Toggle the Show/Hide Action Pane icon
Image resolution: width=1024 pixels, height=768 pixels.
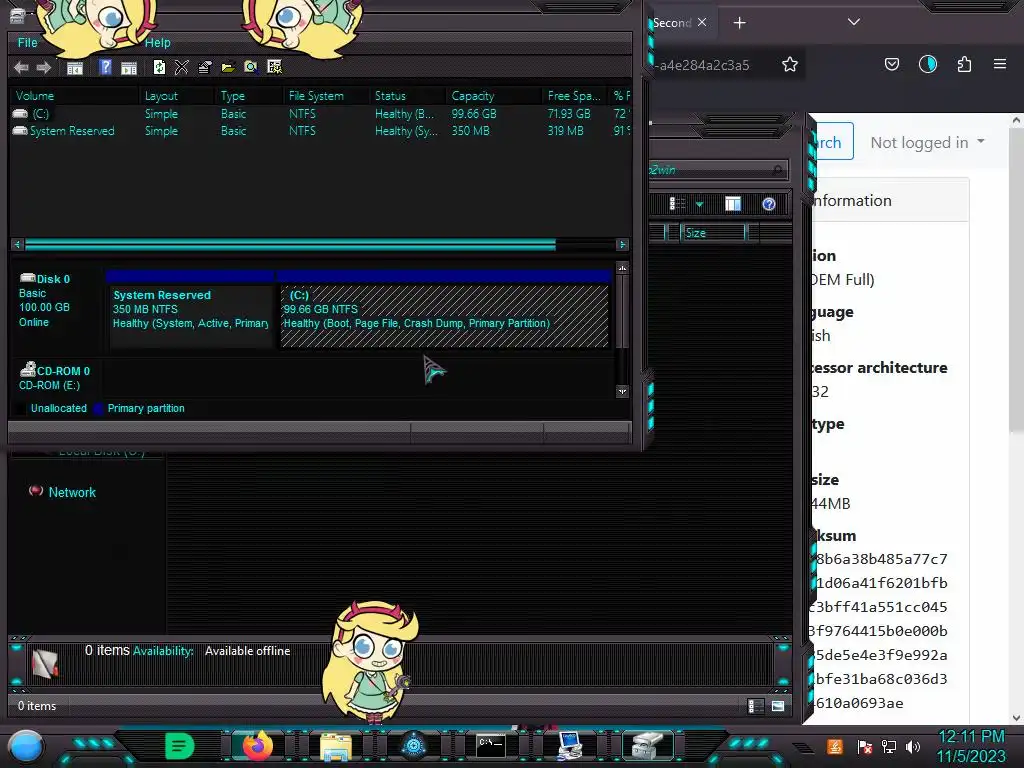[x=129, y=67]
